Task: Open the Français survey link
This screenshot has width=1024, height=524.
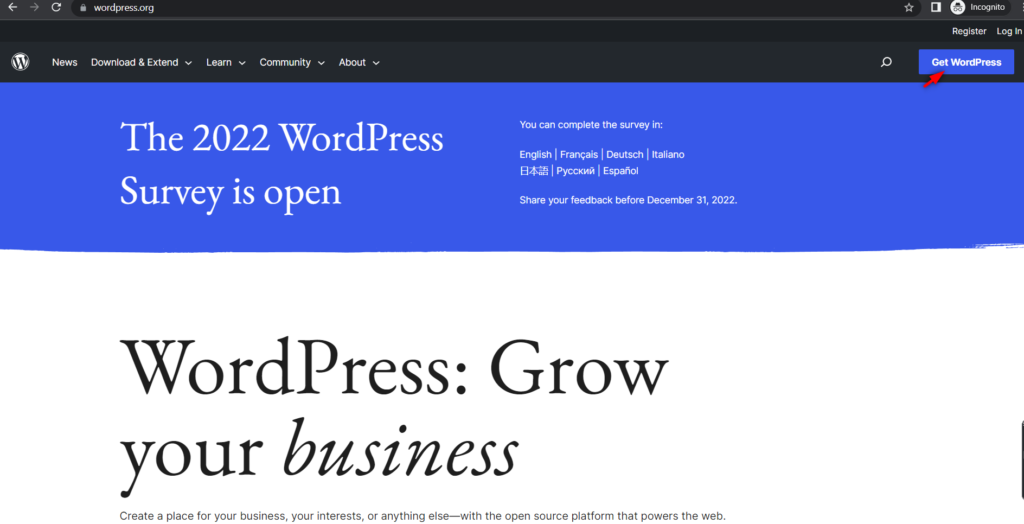Action: [579, 154]
